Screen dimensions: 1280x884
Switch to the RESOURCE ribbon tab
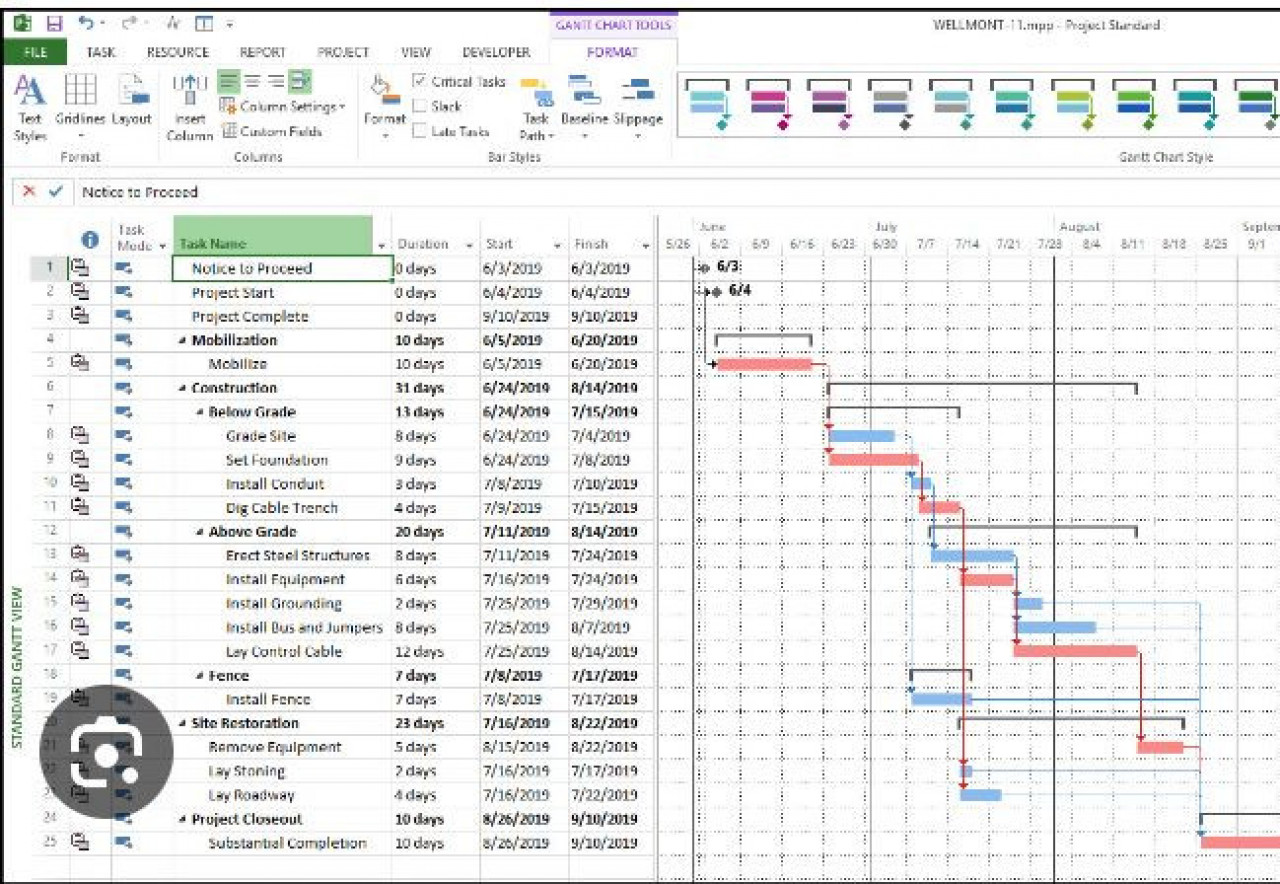178,52
